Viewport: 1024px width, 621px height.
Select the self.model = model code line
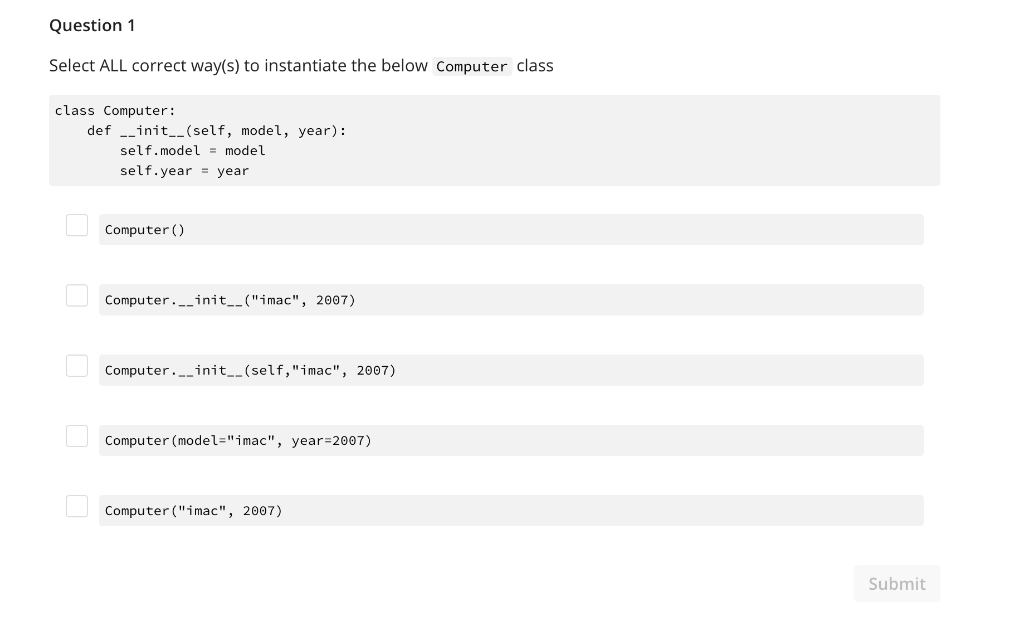point(192,150)
